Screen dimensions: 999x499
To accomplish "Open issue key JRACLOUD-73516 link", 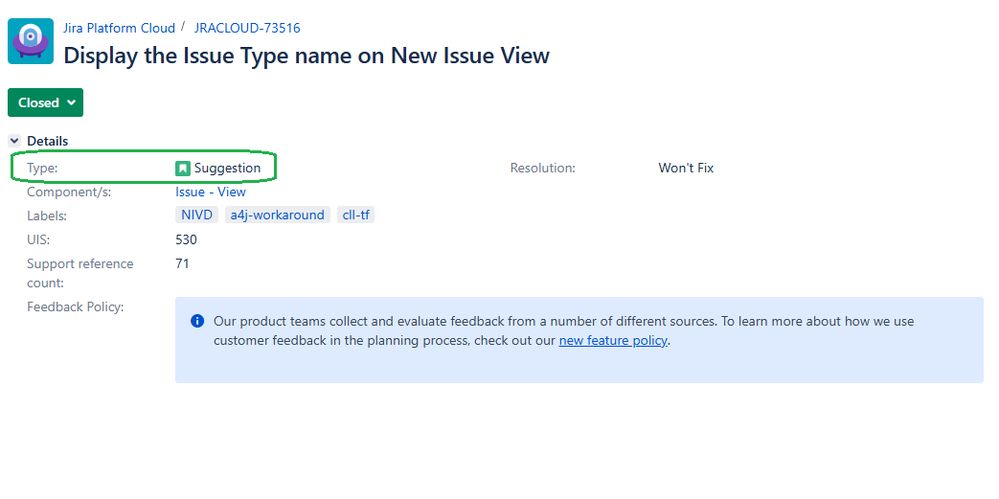I will tap(247, 28).
